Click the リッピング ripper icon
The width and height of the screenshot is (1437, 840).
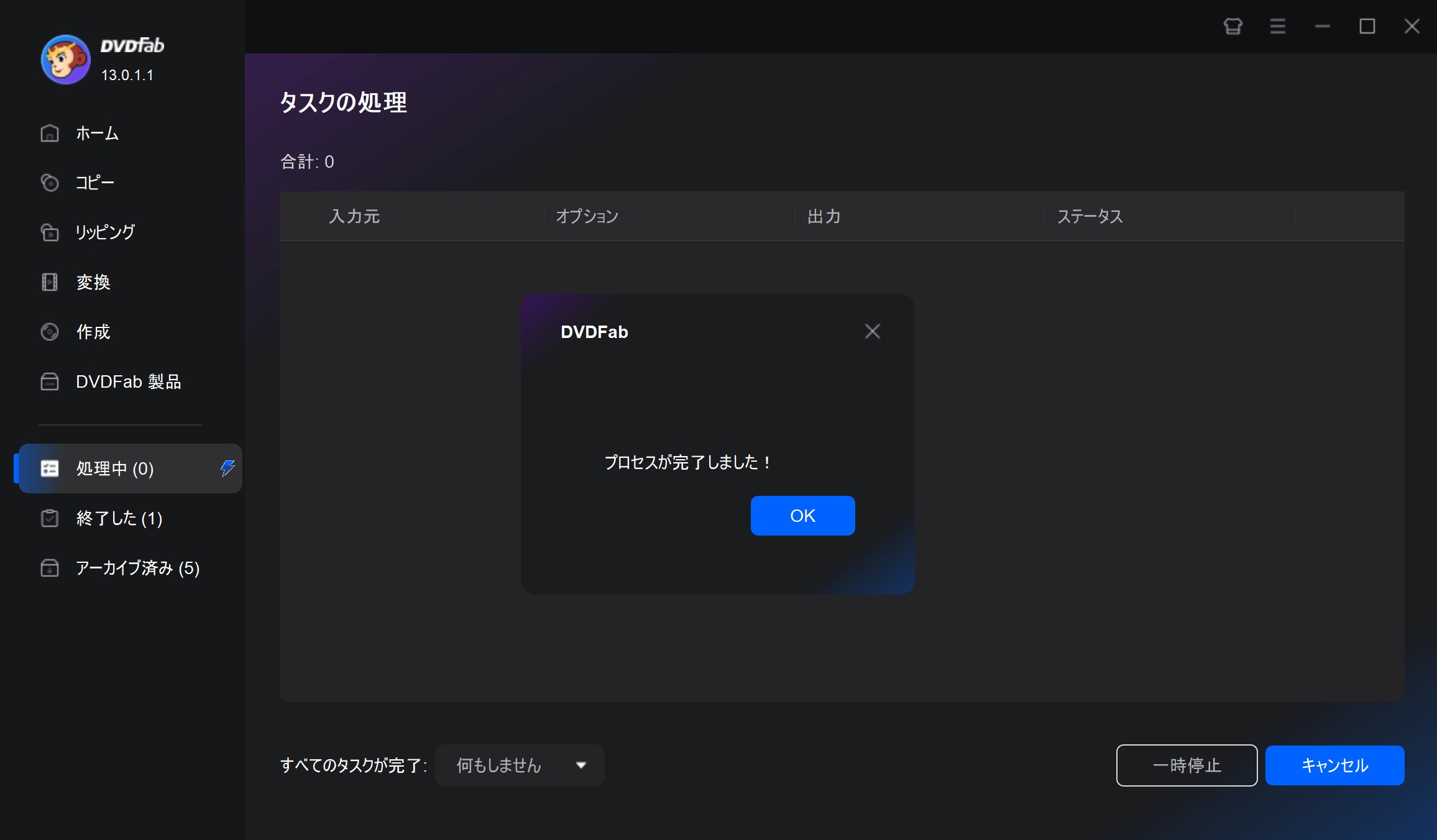click(50, 232)
